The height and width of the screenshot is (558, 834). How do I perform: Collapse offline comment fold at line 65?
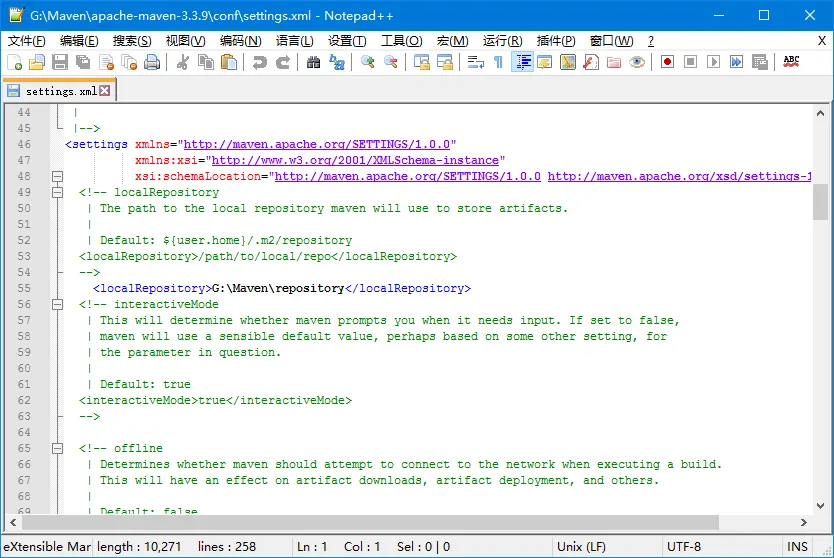[x=57, y=448]
